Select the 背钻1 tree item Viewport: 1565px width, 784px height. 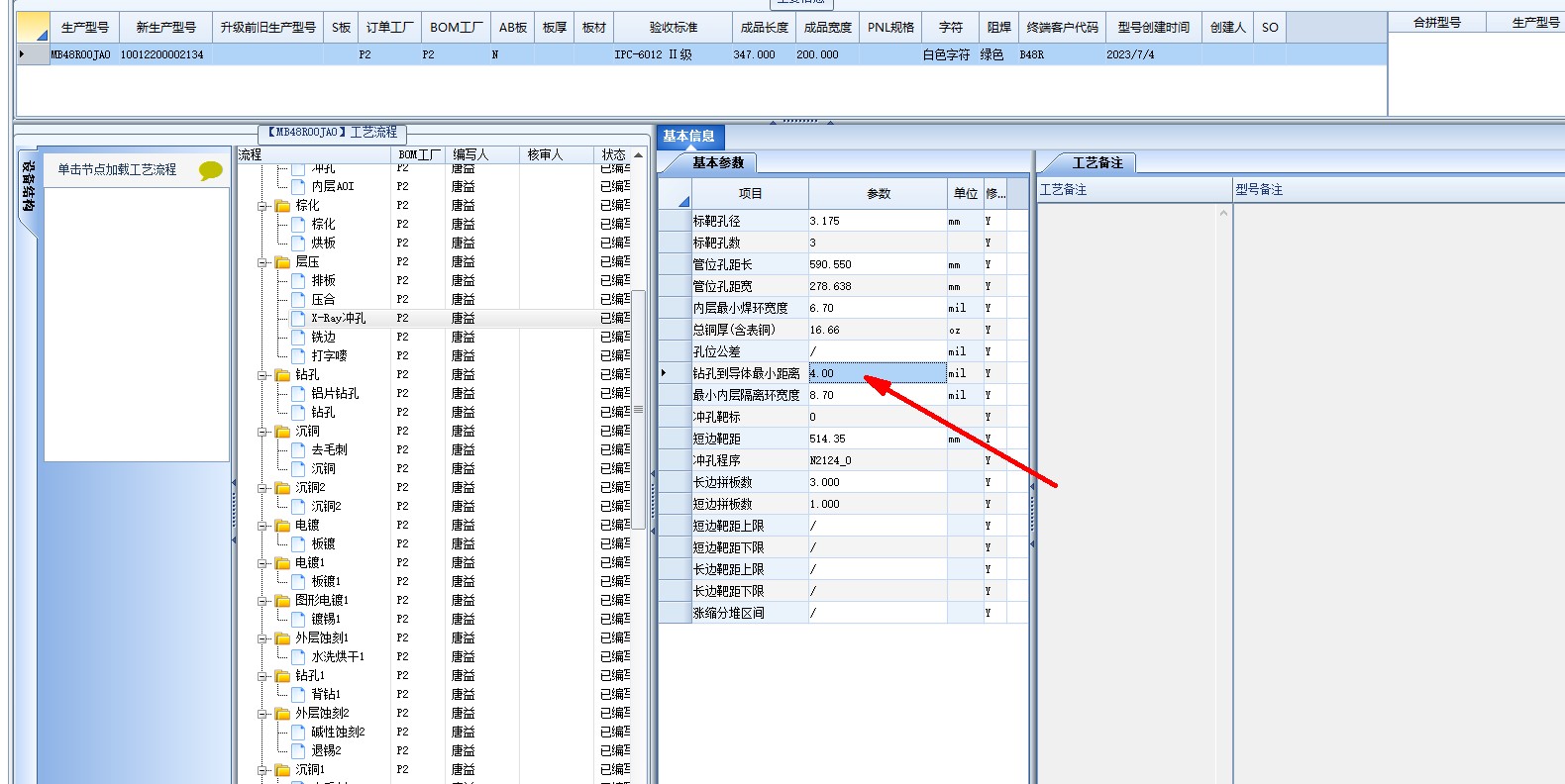click(x=326, y=694)
